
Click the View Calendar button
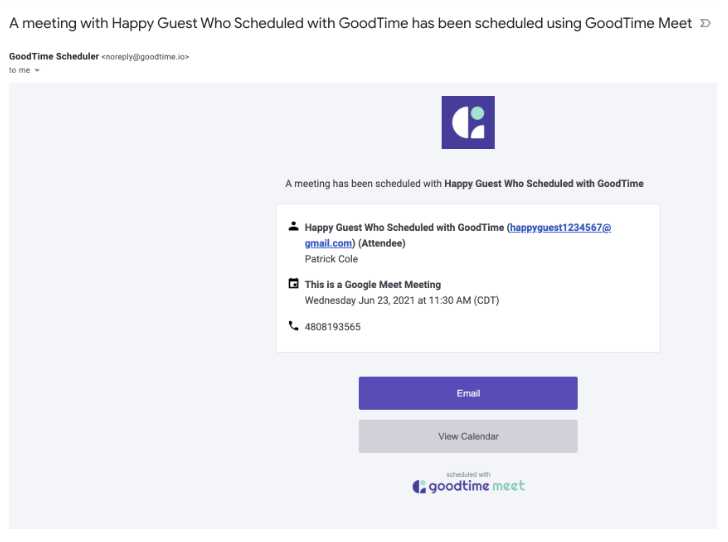pos(468,437)
